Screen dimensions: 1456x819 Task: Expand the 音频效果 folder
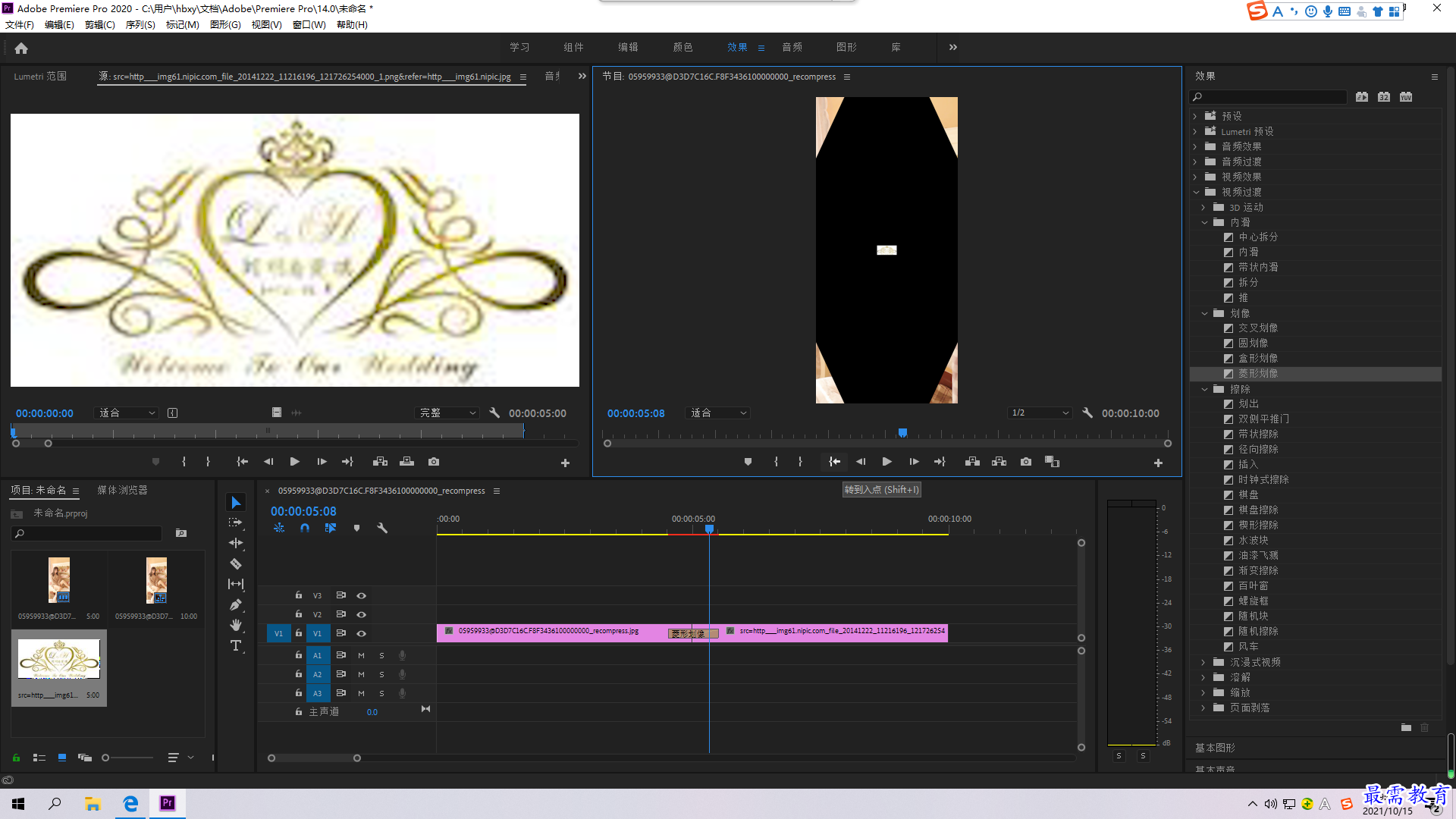point(1195,147)
